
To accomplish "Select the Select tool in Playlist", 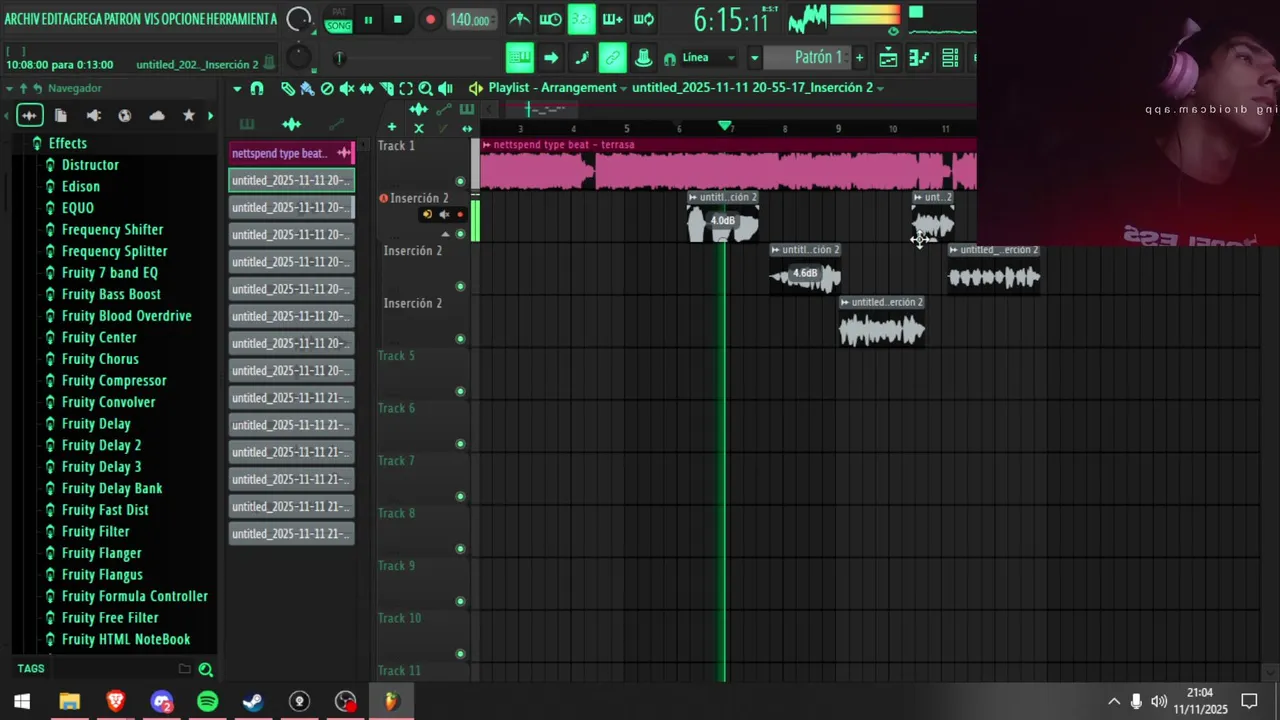I will [x=406, y=89].
